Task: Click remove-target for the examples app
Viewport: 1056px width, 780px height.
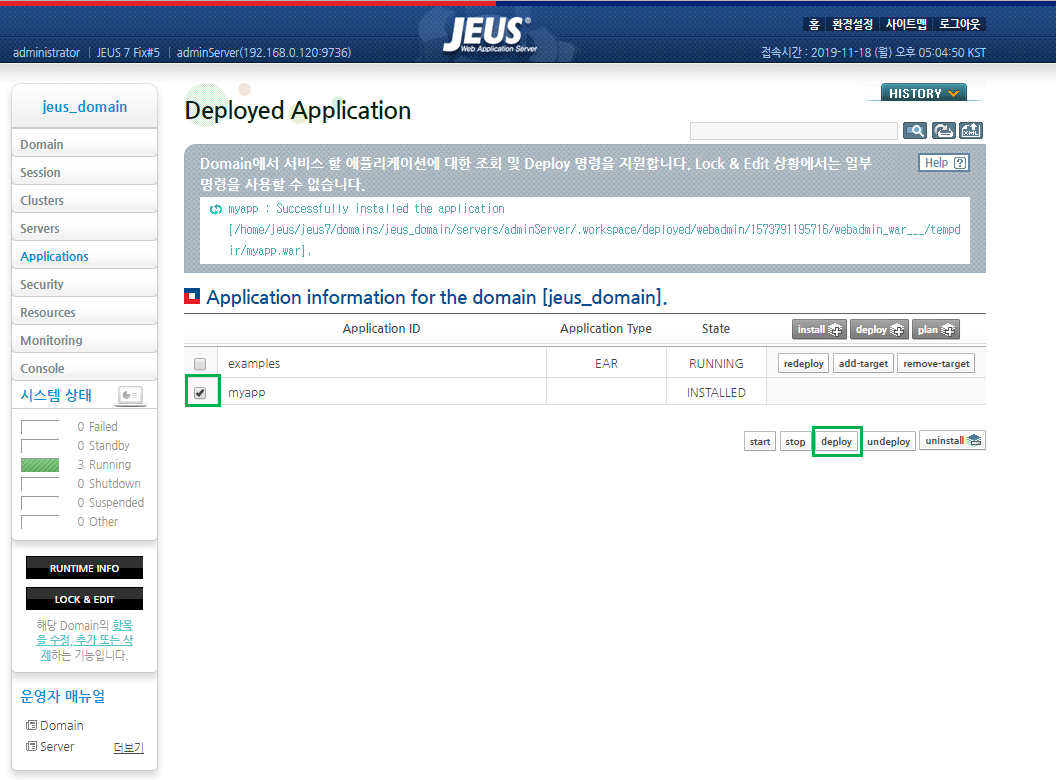Action: click(x=936, y=364)
